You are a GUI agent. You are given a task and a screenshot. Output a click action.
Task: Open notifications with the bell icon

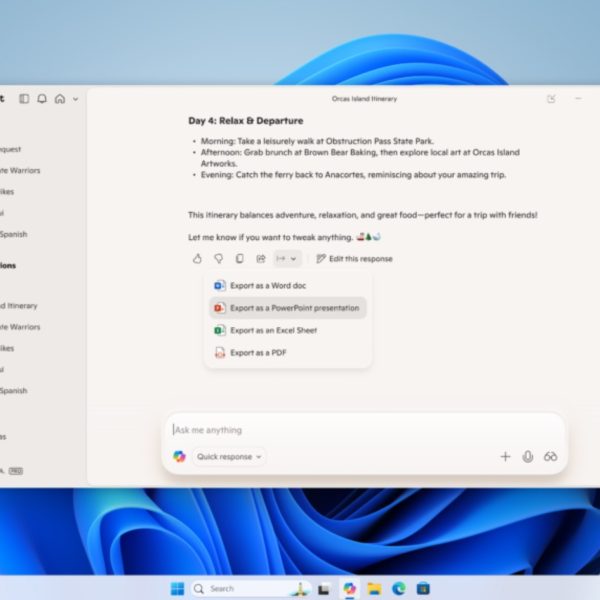(42, 99)
